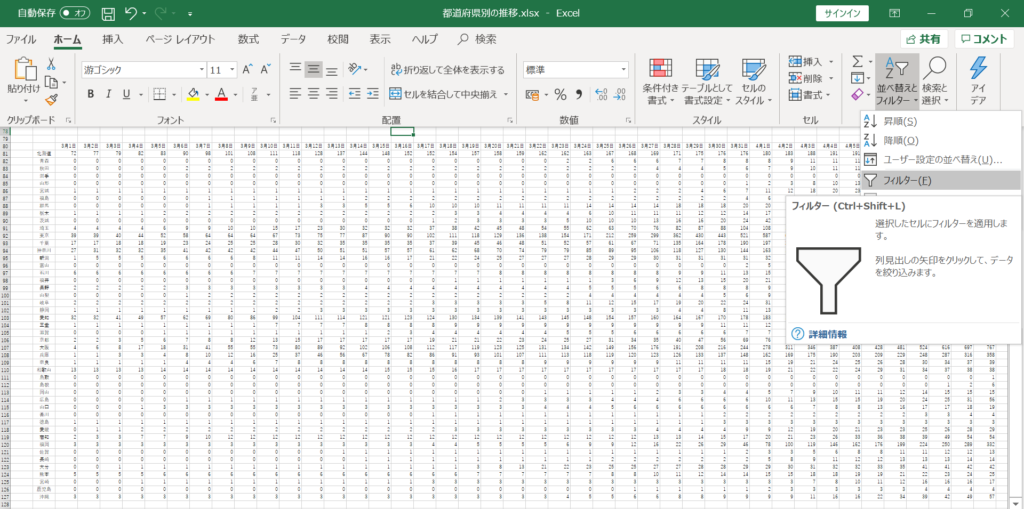Click the Copy icon
Screen dimensions: 1024x509
coord(52,82)
